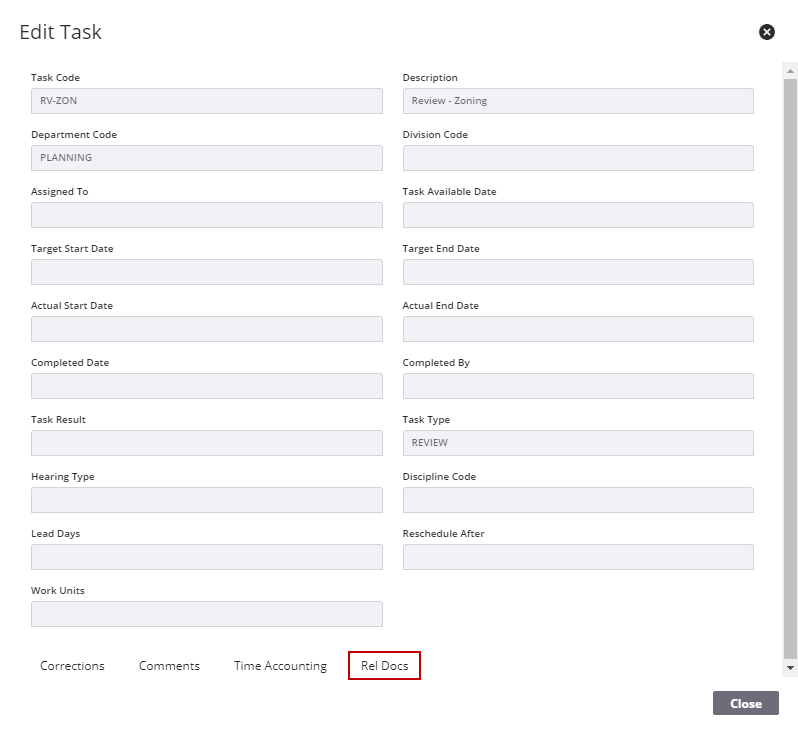Focus the Target Start Date field
The height and width of the screenshot is (736, 798).
pos(206,272)
